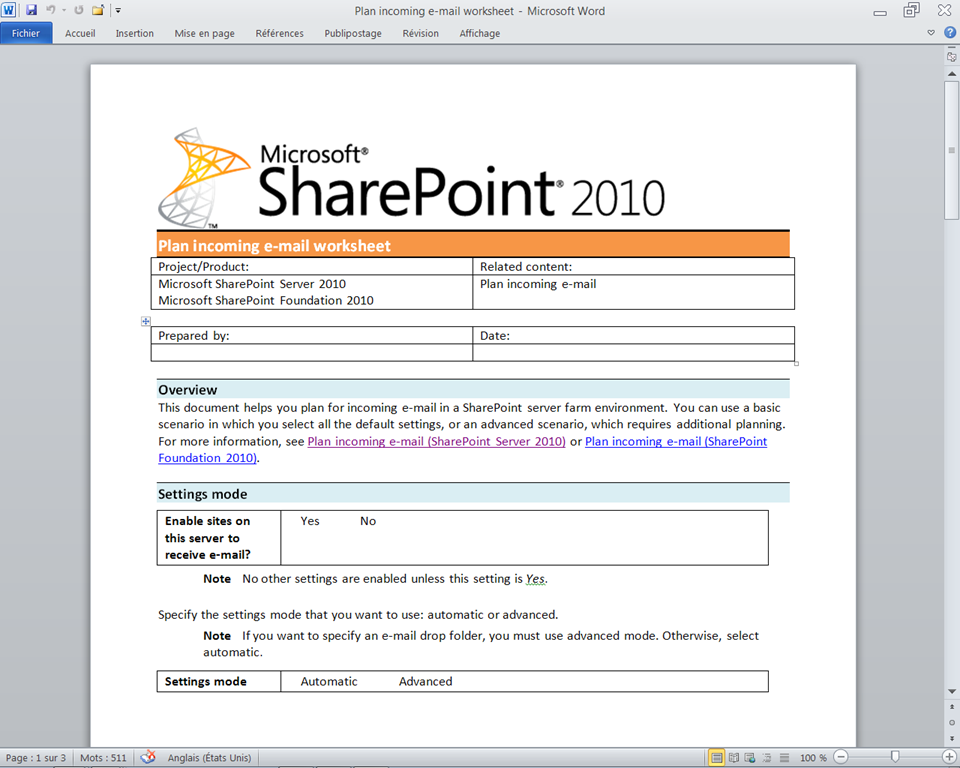Switch to Print Layout view
The image size is (960, 768).
(x=716, y=758)
